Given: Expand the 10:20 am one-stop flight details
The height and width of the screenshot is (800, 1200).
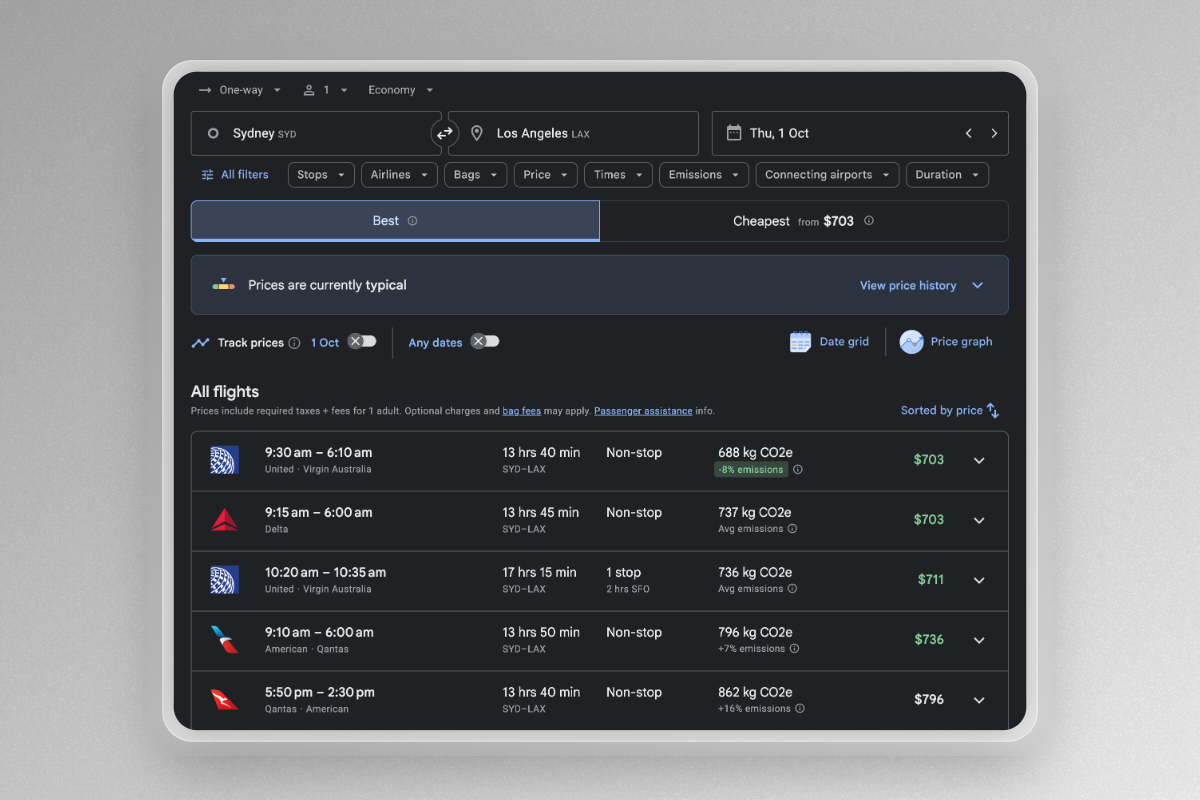Looking at the screenshot, I should [979, 581].
